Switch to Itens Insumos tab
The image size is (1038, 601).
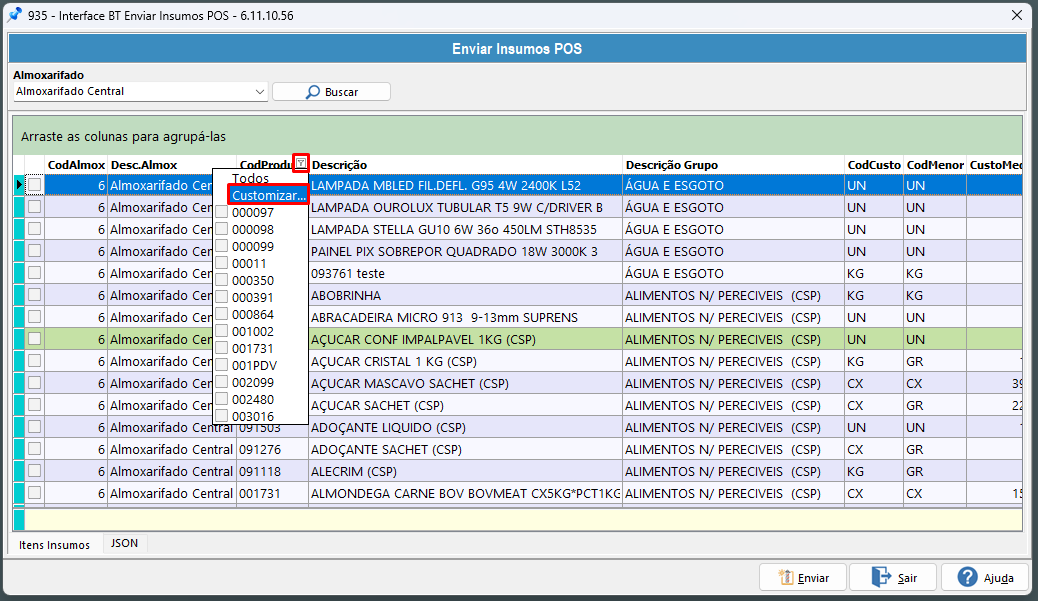point(54,545)
